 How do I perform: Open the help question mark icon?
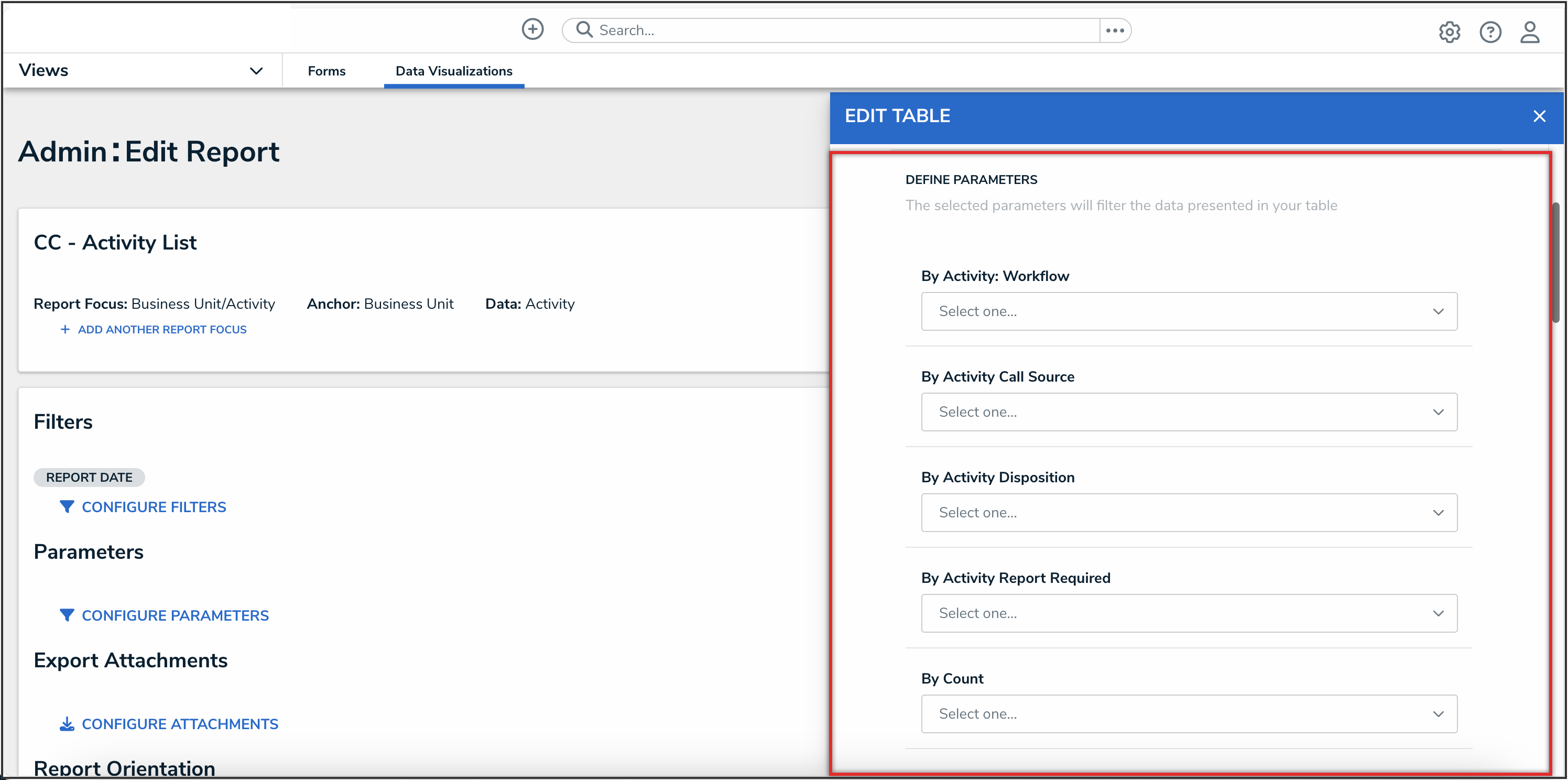[x=1489, y=32]
